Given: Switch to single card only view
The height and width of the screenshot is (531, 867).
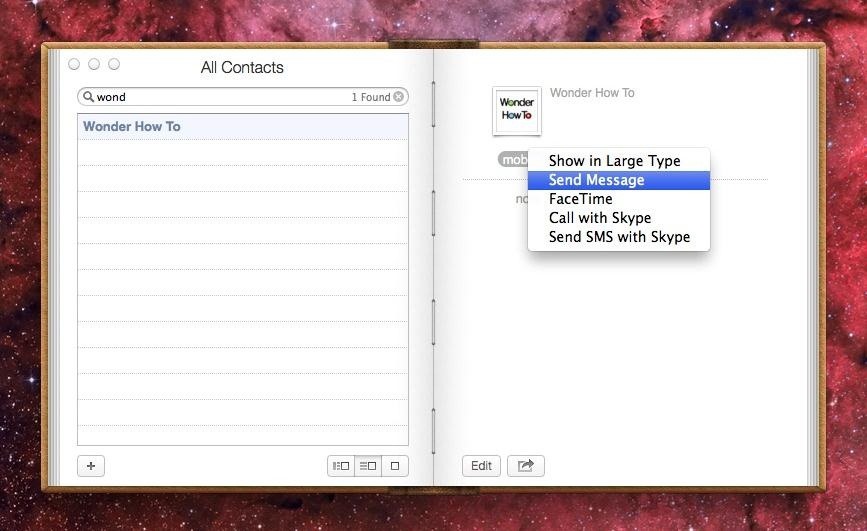Looking at the screenshot, I should pos(395,466).
